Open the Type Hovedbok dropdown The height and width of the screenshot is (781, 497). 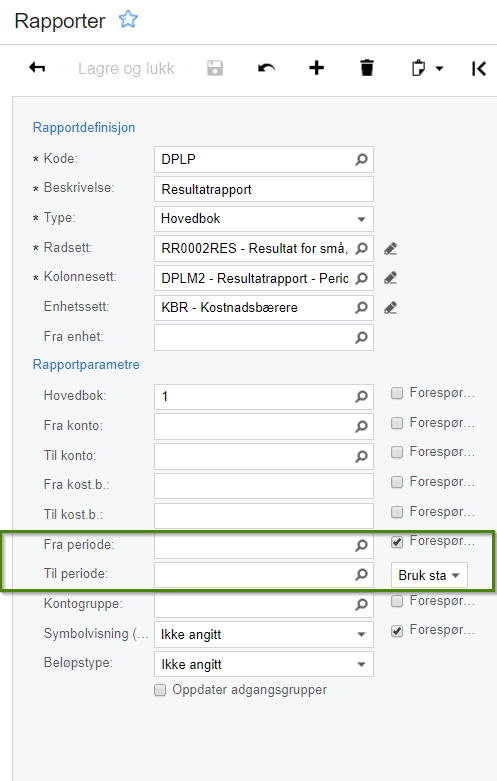coord(362,219)
